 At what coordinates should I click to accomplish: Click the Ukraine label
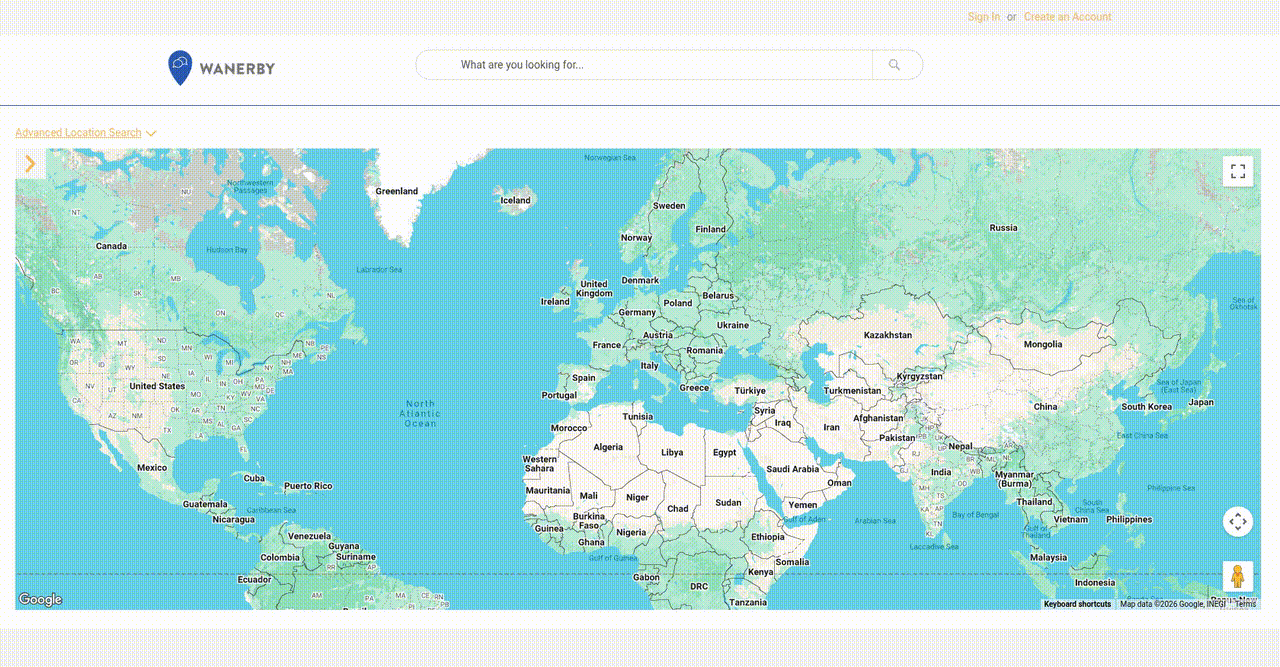pos(732,325)
